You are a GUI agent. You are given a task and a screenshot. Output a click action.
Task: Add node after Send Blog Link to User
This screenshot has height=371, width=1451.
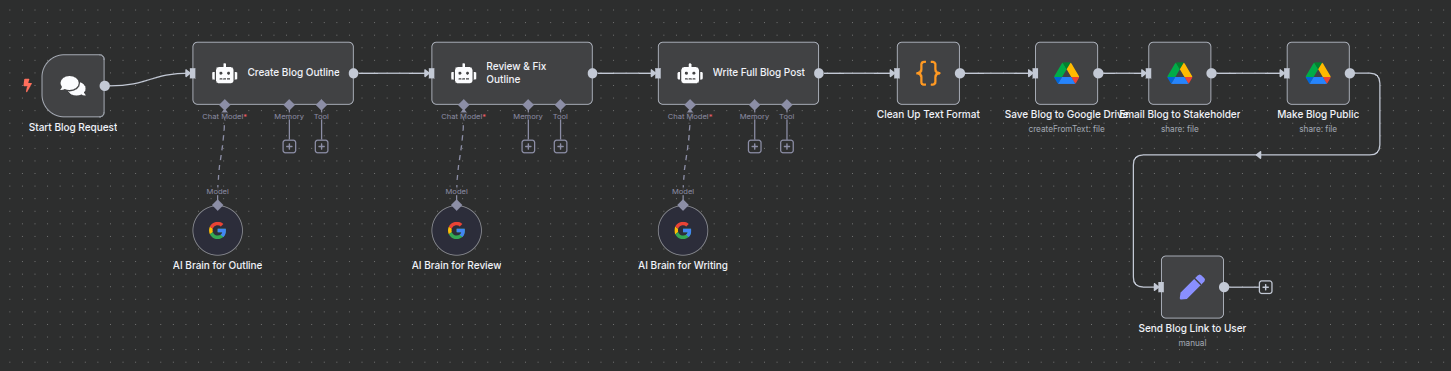pyautogui.click(x=1265, y=287)
